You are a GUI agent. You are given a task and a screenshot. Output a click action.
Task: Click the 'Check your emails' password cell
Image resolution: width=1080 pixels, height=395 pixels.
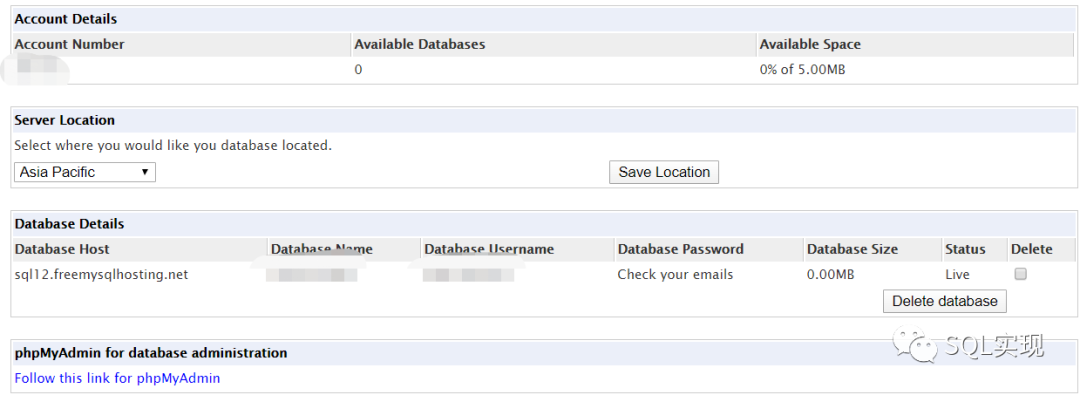pyautogui.click(x=675, y=274)
